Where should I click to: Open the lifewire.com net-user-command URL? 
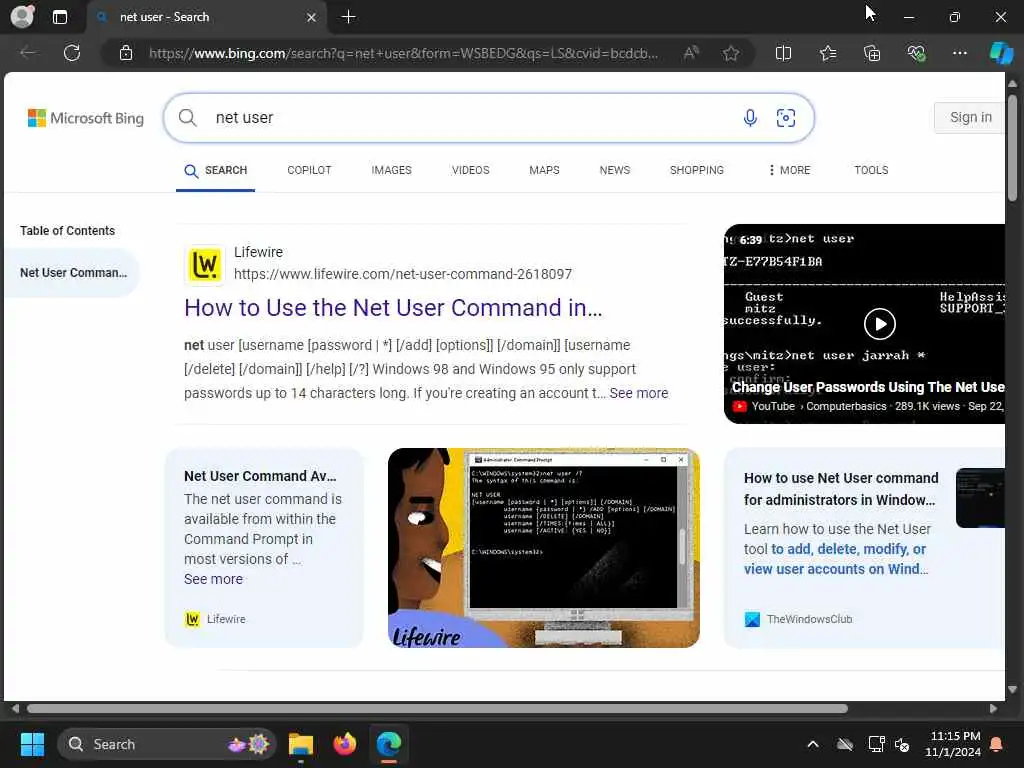click(x=403, y=274)
